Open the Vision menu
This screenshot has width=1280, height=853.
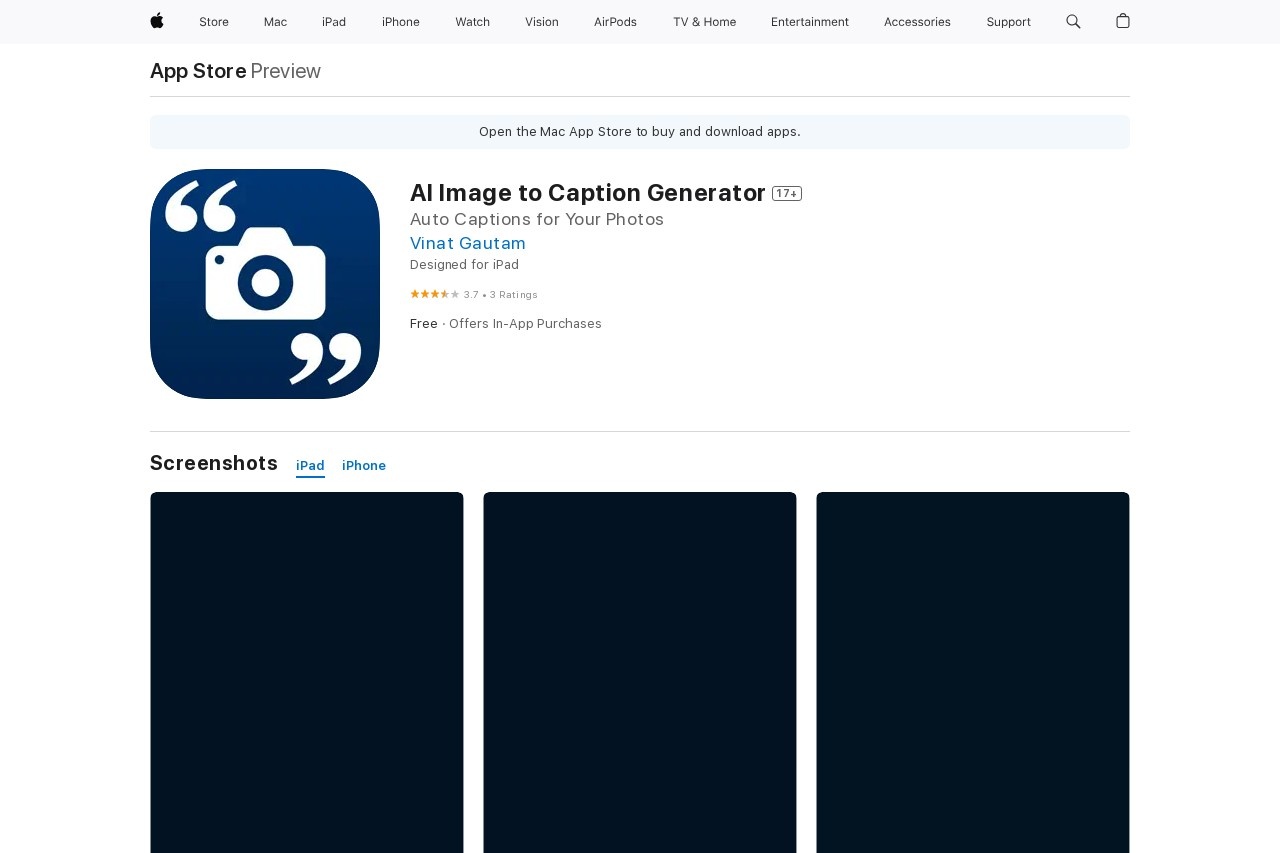click(x=542, y=22)
